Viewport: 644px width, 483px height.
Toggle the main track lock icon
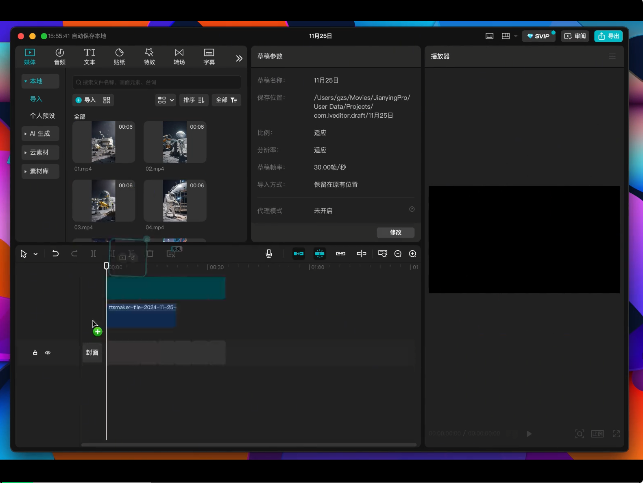coord(35,352)
